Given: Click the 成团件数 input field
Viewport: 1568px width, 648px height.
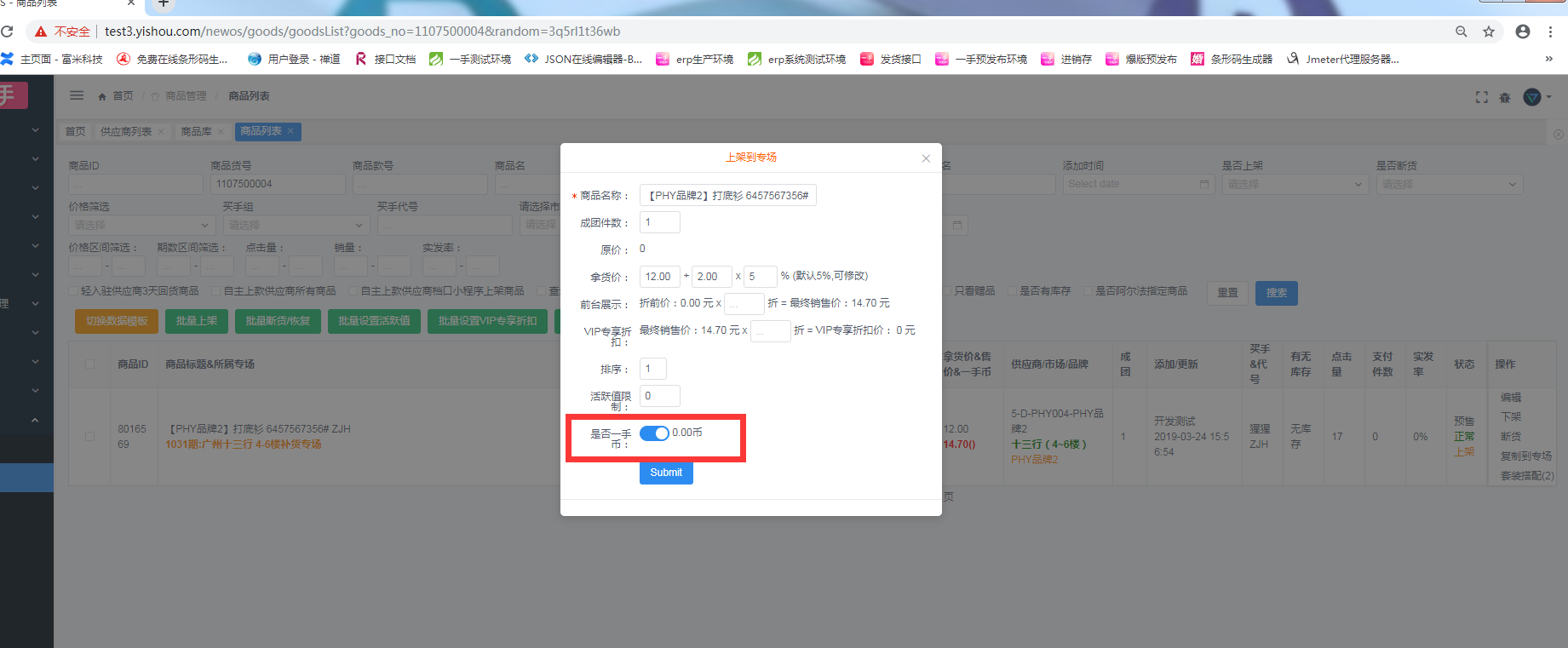Looking at the screenshot, I should tap(660, 222).
